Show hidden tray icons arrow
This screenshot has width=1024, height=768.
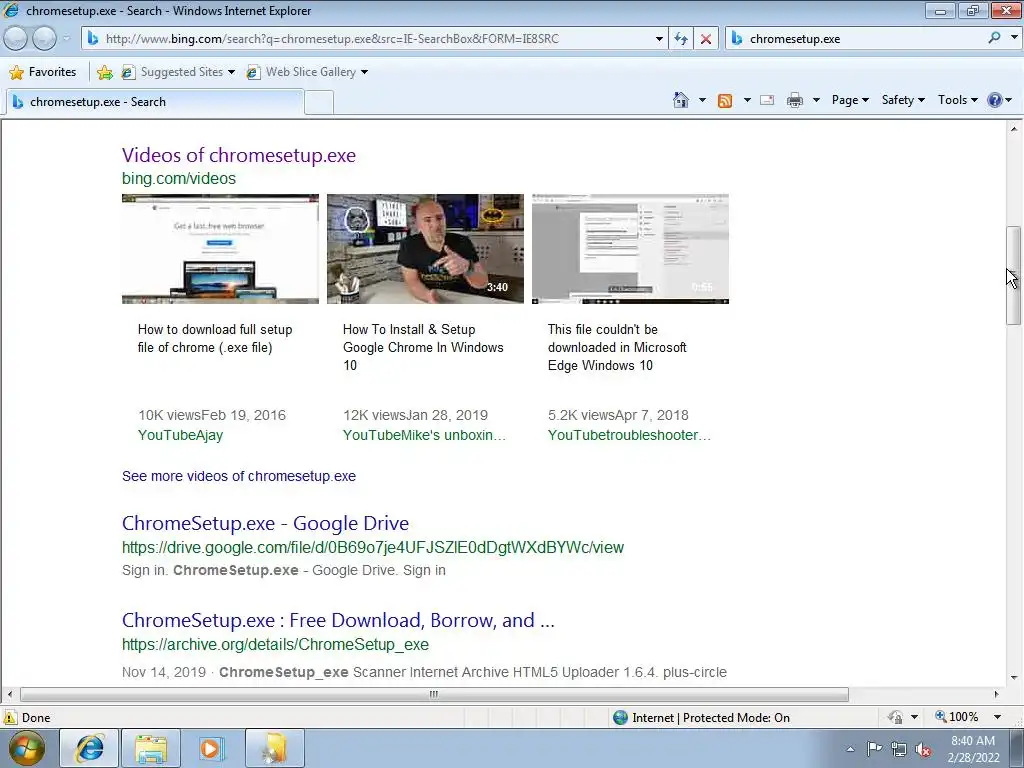850,749
